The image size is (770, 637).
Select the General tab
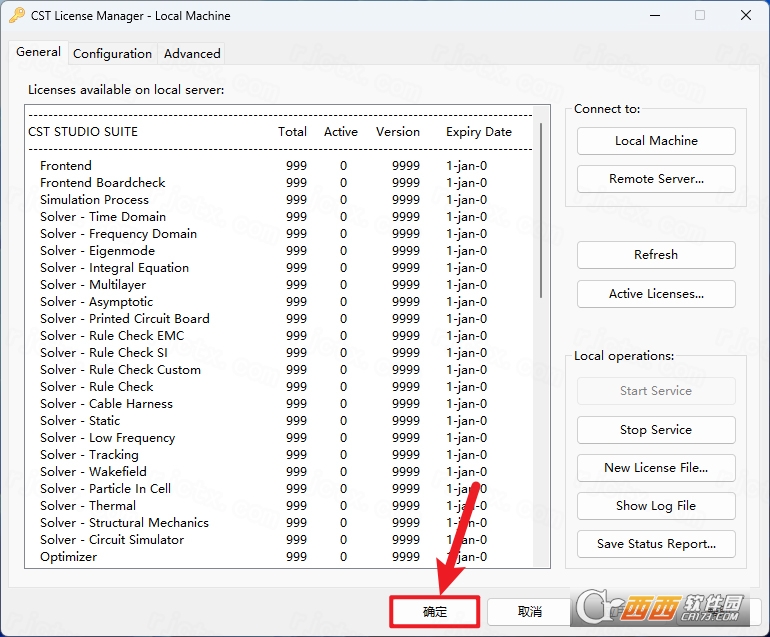[38, 52]
